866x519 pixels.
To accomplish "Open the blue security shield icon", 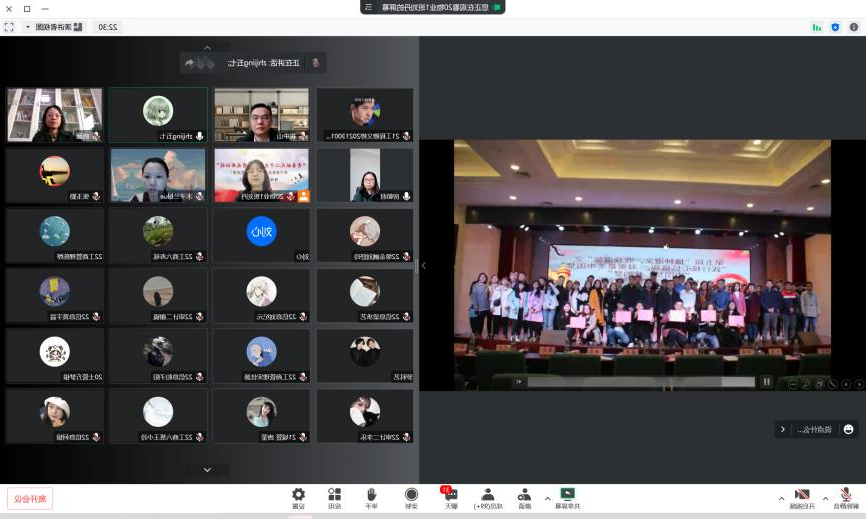I will click(x=835, y=27).
